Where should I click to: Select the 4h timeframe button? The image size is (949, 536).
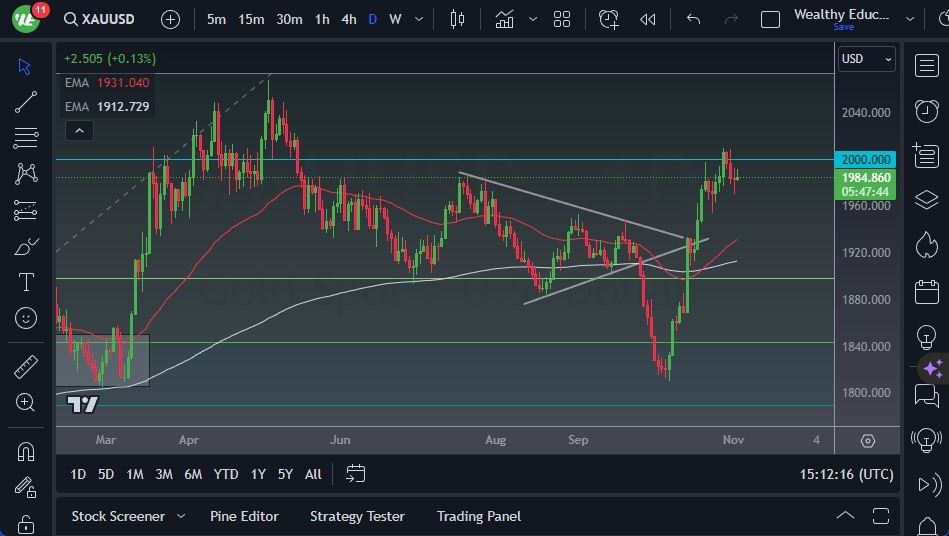click(348, 19)
